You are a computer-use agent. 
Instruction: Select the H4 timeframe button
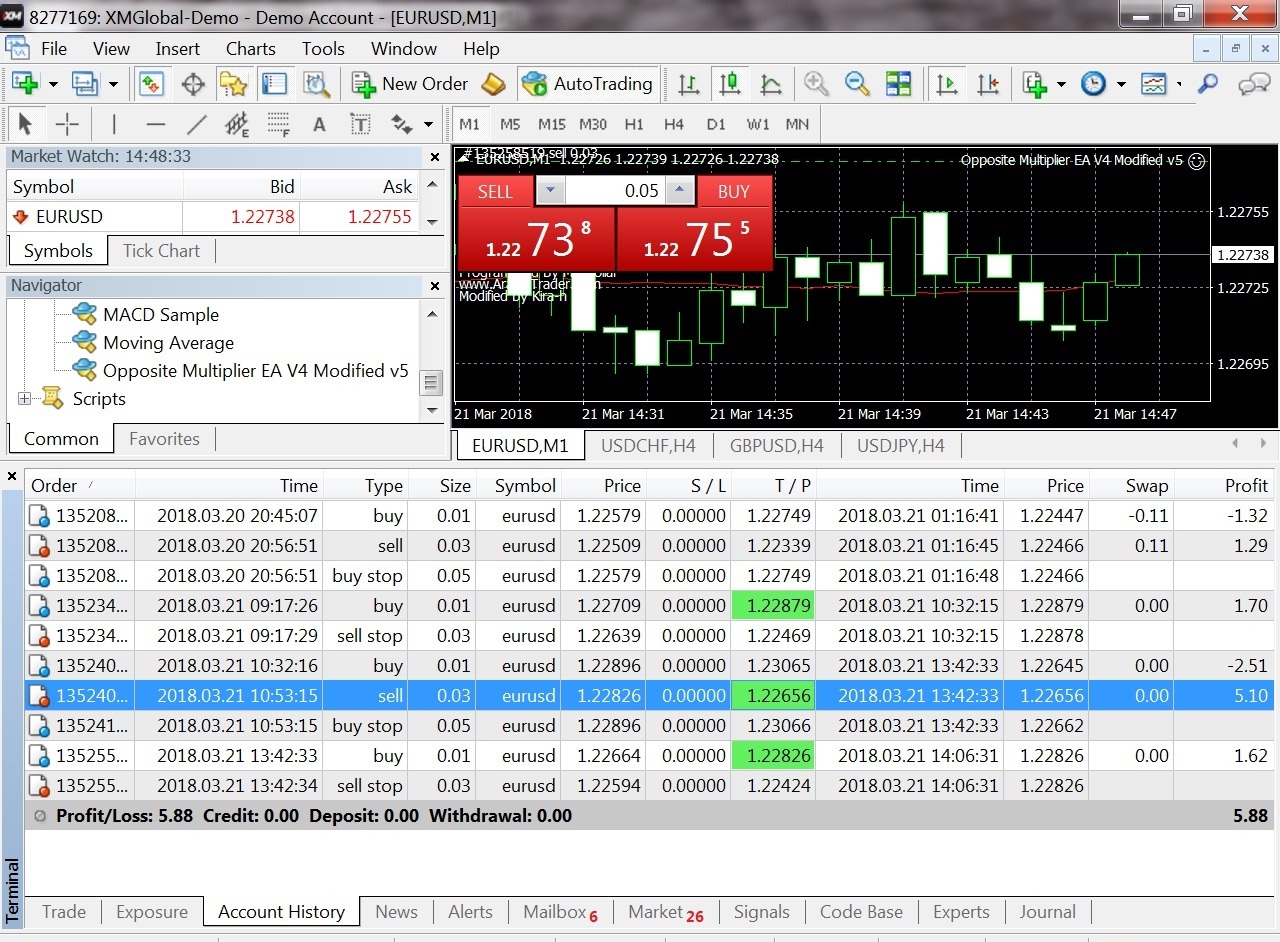(x=674, y=125)
